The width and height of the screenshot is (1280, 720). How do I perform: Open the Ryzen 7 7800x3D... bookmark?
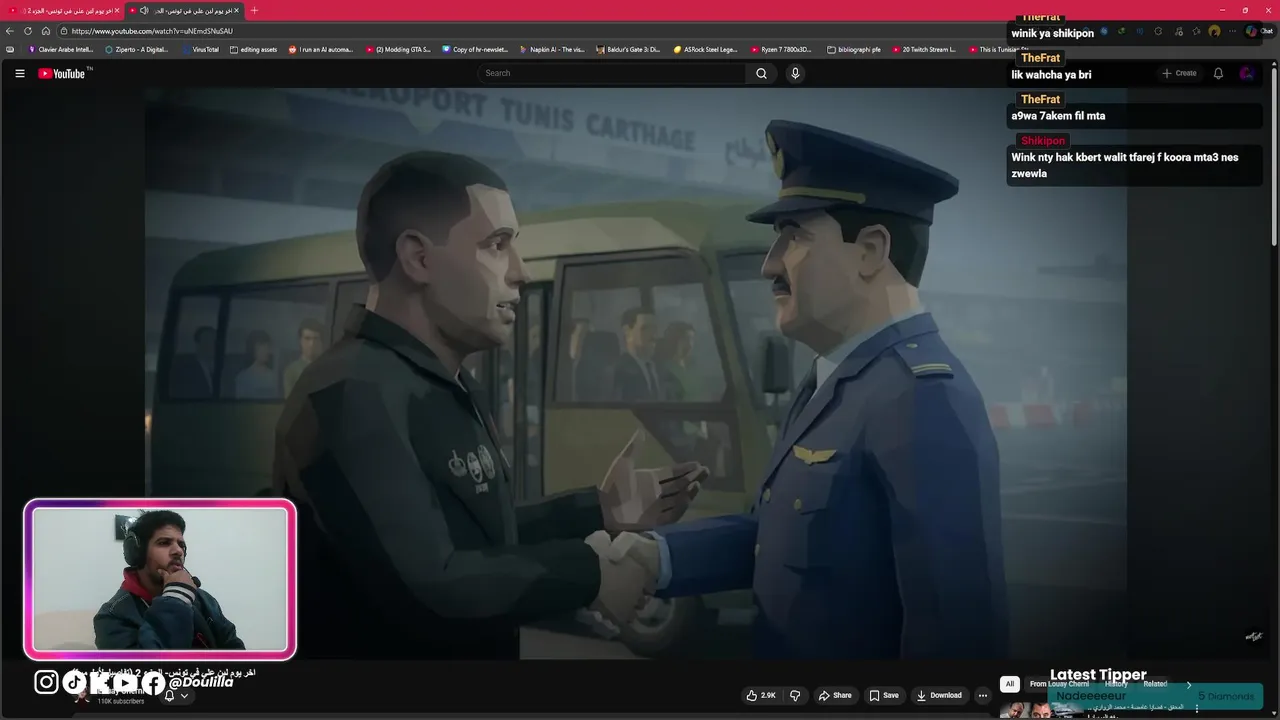pyautogui.click(x=781, y=49)
